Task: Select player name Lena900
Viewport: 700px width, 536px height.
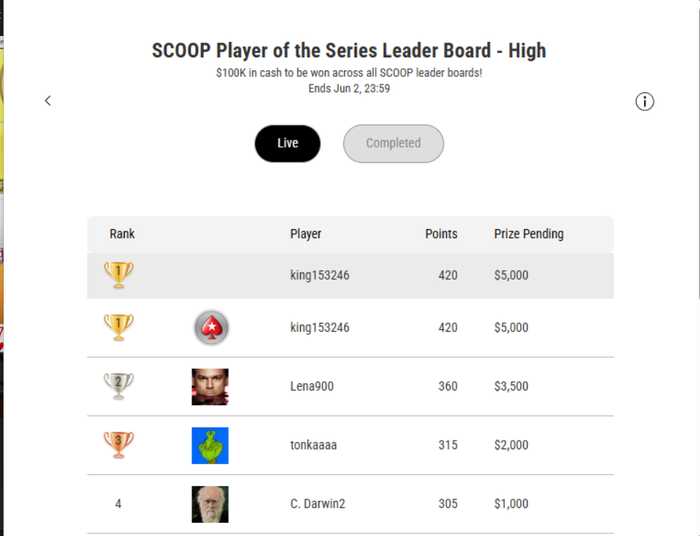Action: tap(312, 386)
